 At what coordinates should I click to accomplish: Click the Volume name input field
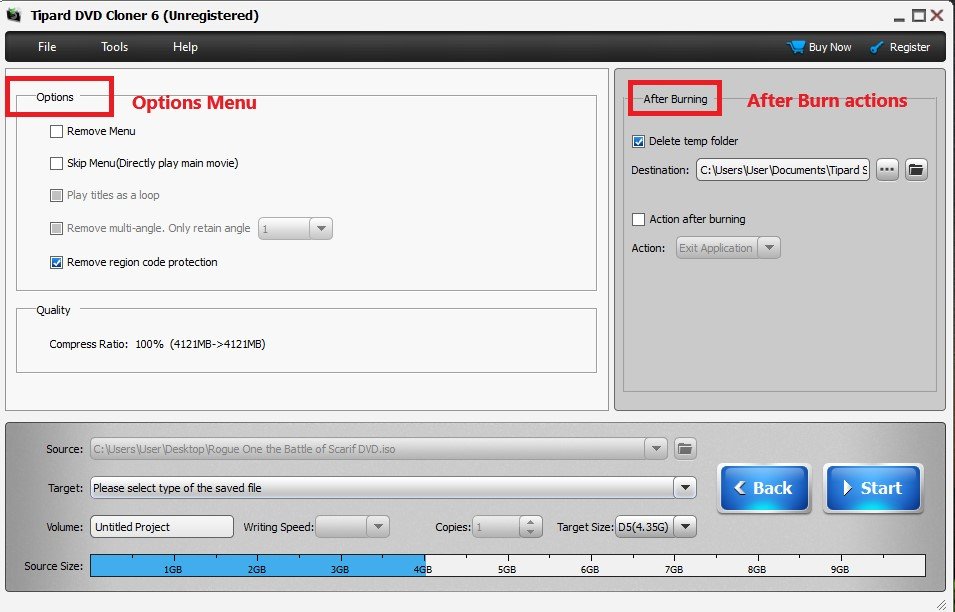[x=161, y=527]
